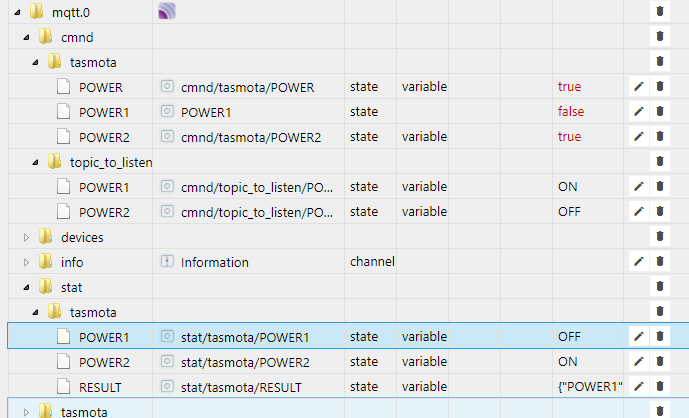689x418 pixels.
Task: Delete the cmnd/tasmota/POWER object
Action: [x=660, y=87]
